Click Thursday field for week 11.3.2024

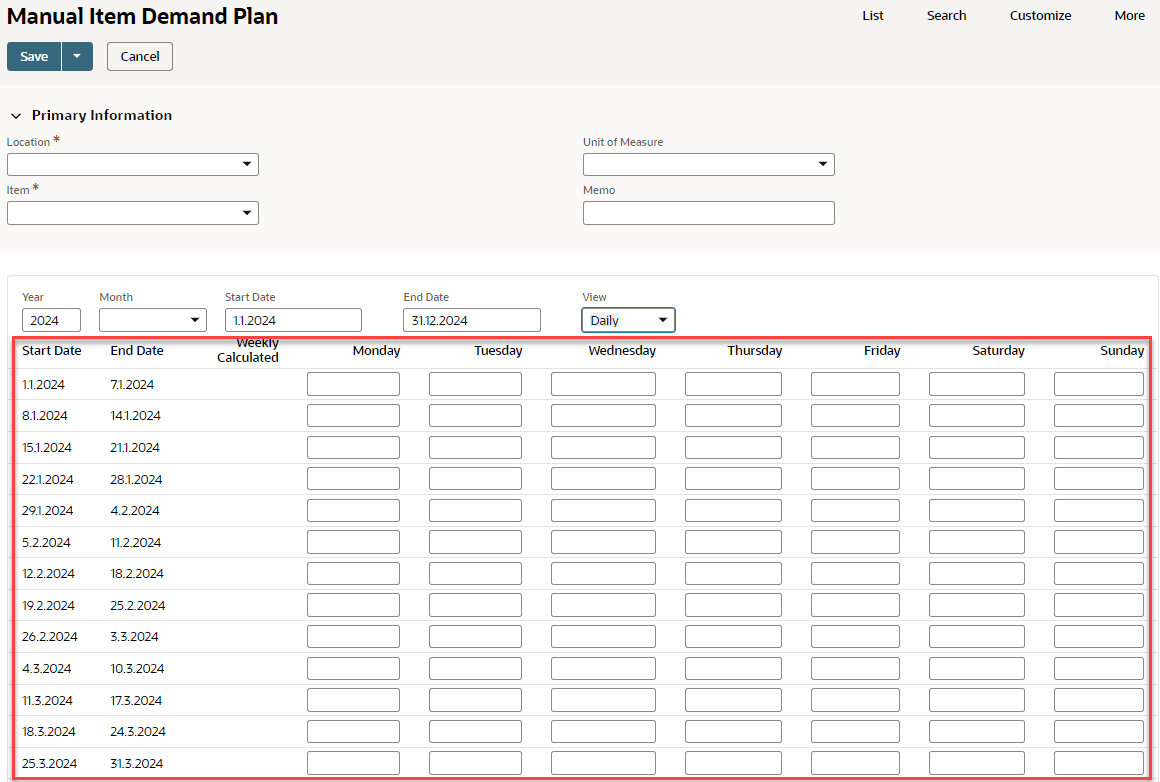[x=733, y=700]
